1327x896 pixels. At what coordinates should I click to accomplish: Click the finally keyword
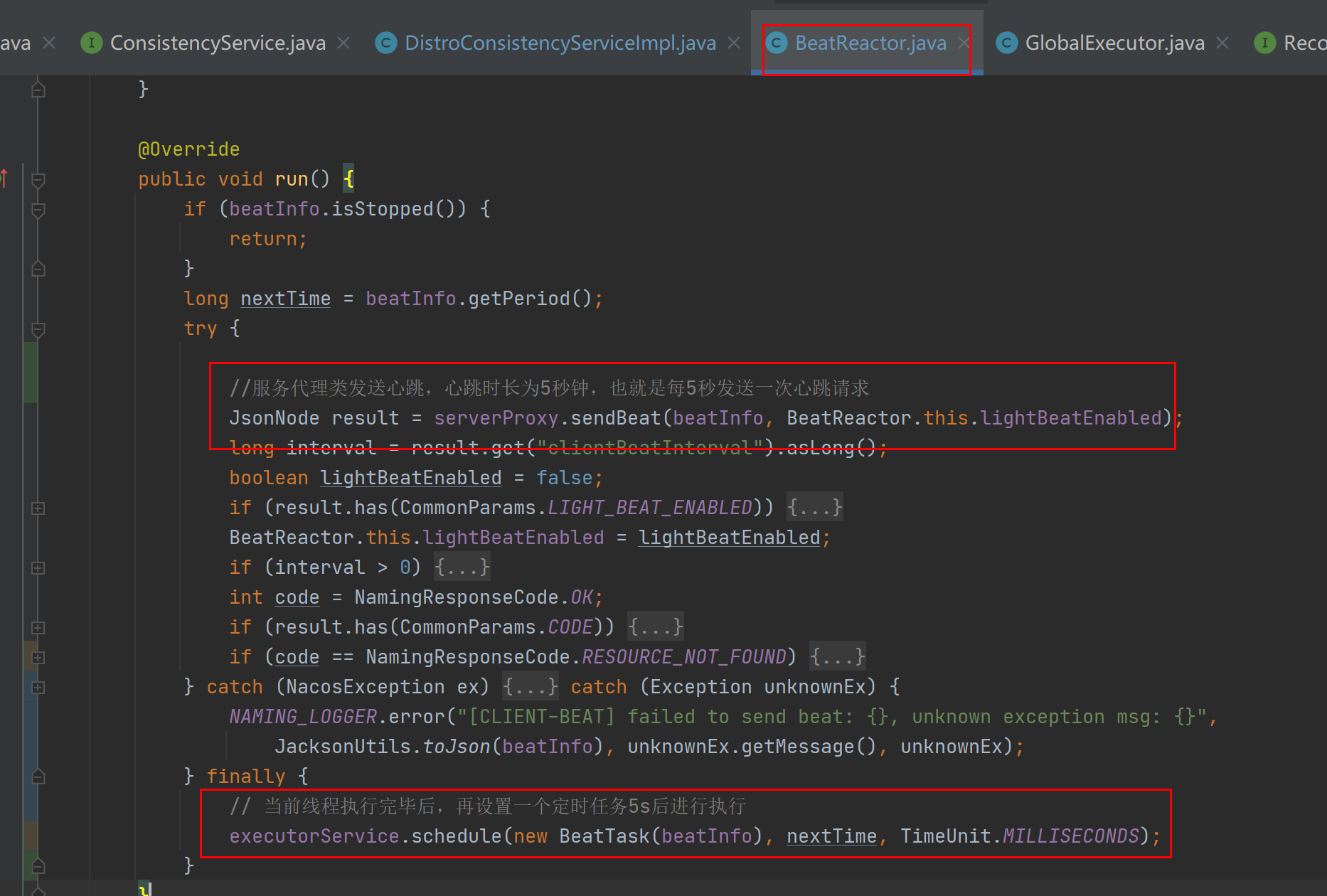point(246,777)
